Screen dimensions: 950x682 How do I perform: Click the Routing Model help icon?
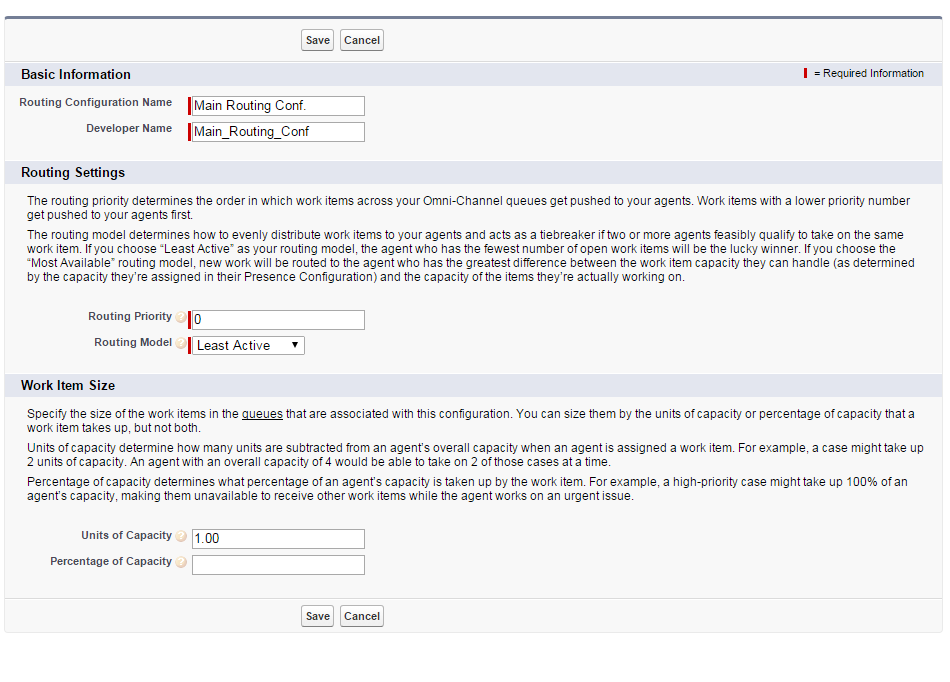(x=181, y=343)
